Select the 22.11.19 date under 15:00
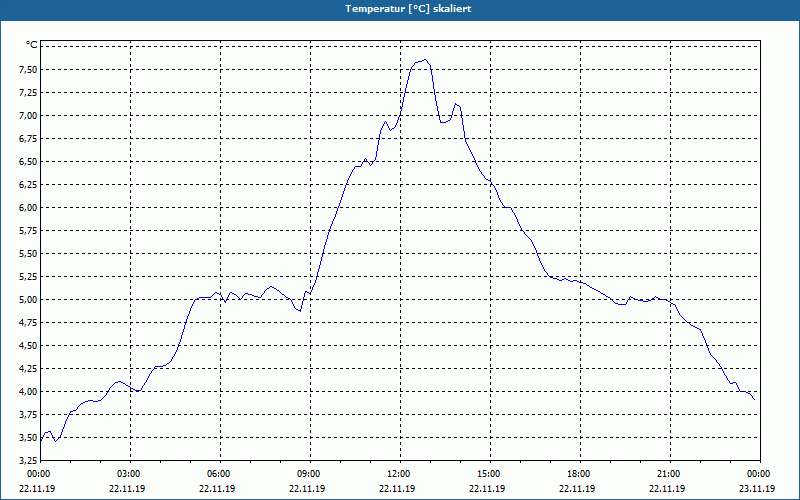This screenshot has width=800, height=500. 487,489
